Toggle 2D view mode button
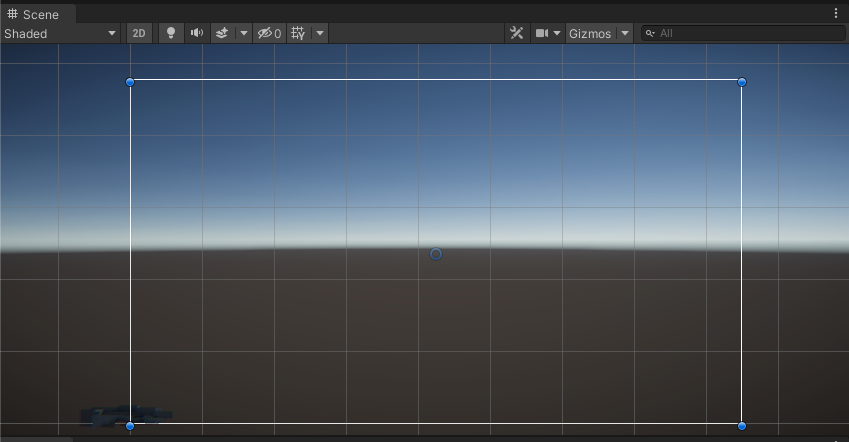The image size is (849, 442). pyautogui.click(x=139, y=33)
